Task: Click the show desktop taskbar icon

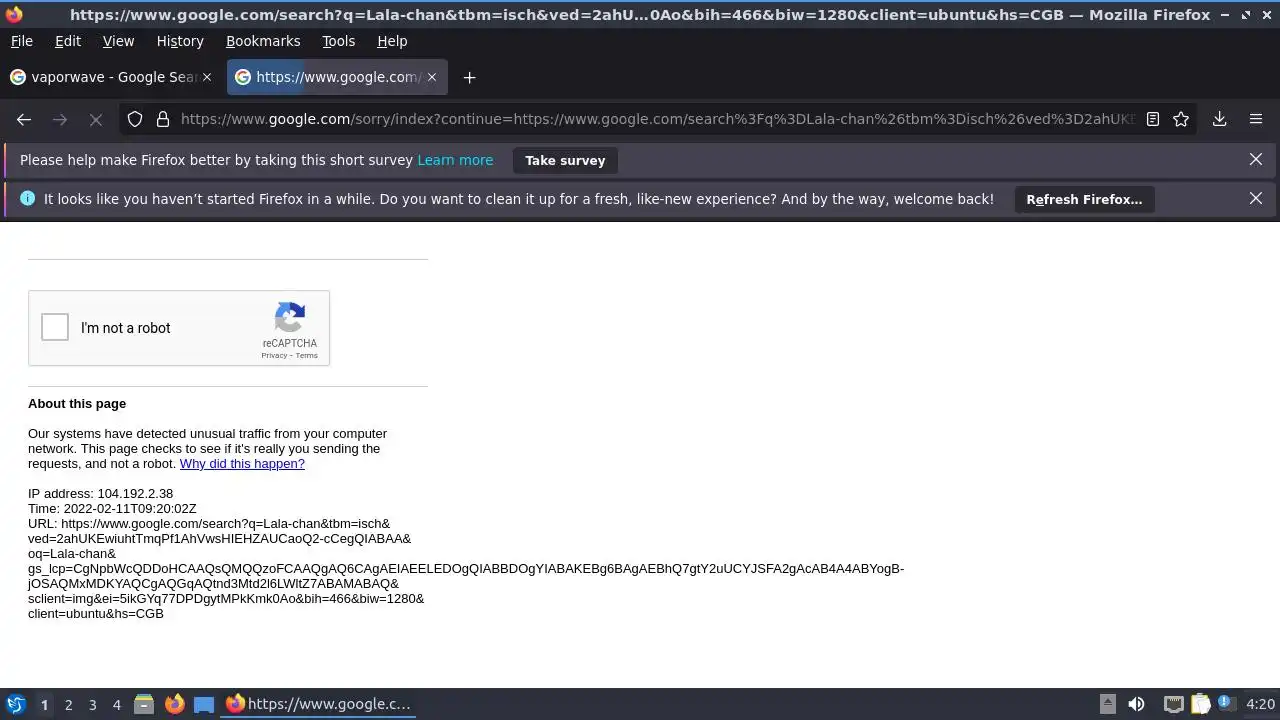Action: pyautogui.click(x=204, y=704)
